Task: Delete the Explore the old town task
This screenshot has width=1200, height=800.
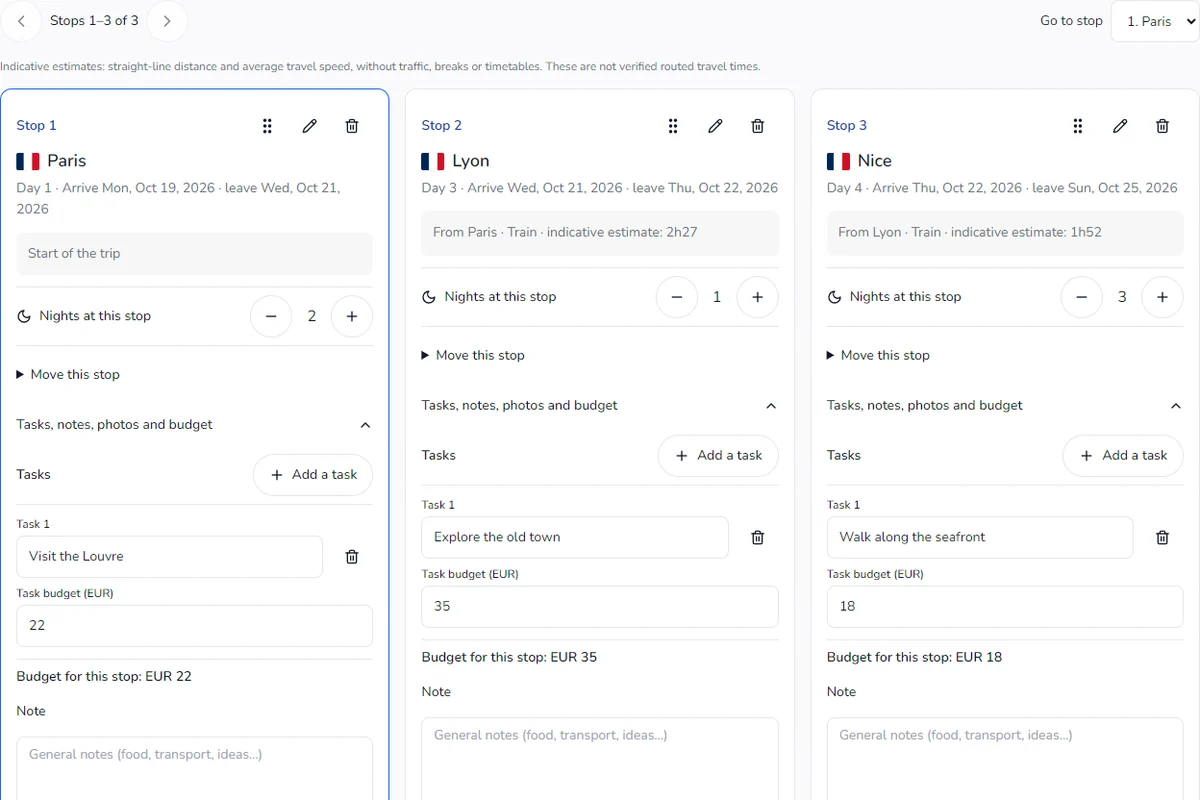Action: tap(758, 538)
